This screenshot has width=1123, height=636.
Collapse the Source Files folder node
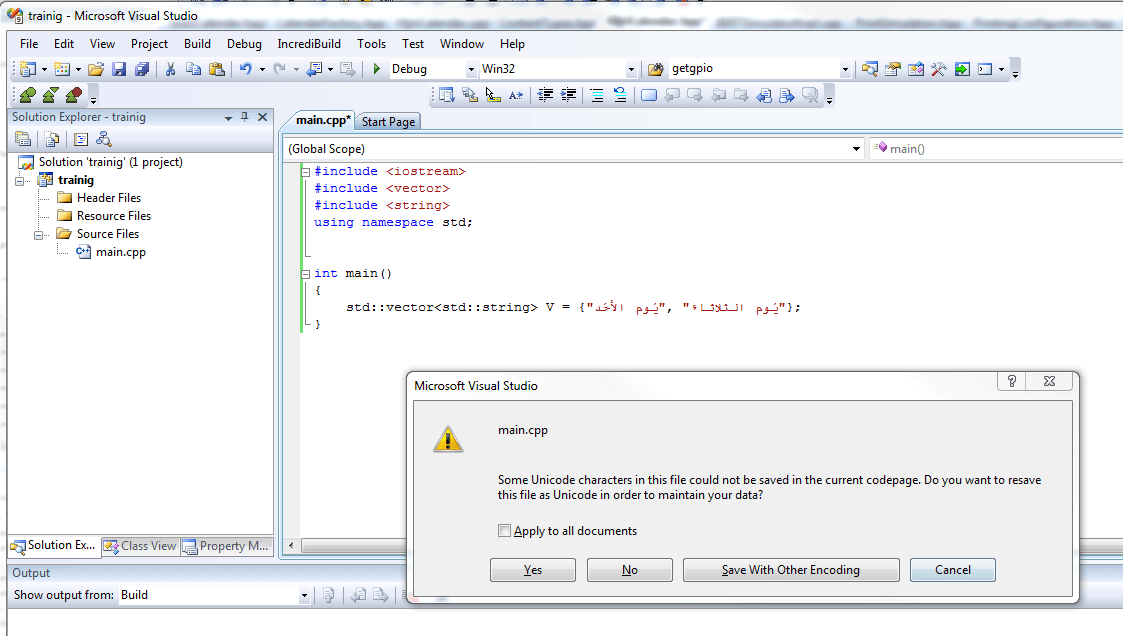point(38,234)
